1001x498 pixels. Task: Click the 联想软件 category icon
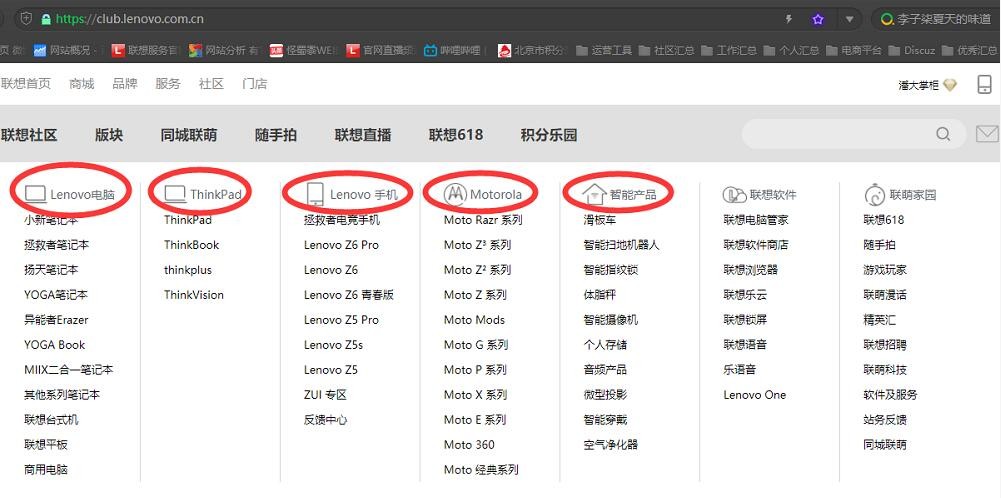[734, 195]
